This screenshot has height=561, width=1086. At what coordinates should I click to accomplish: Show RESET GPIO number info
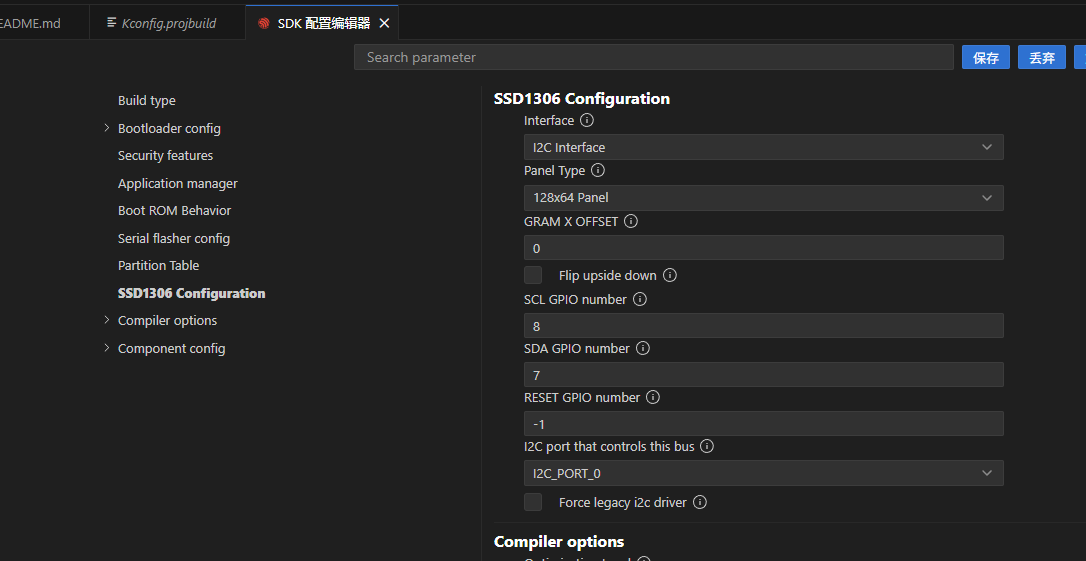coord(653,398)
